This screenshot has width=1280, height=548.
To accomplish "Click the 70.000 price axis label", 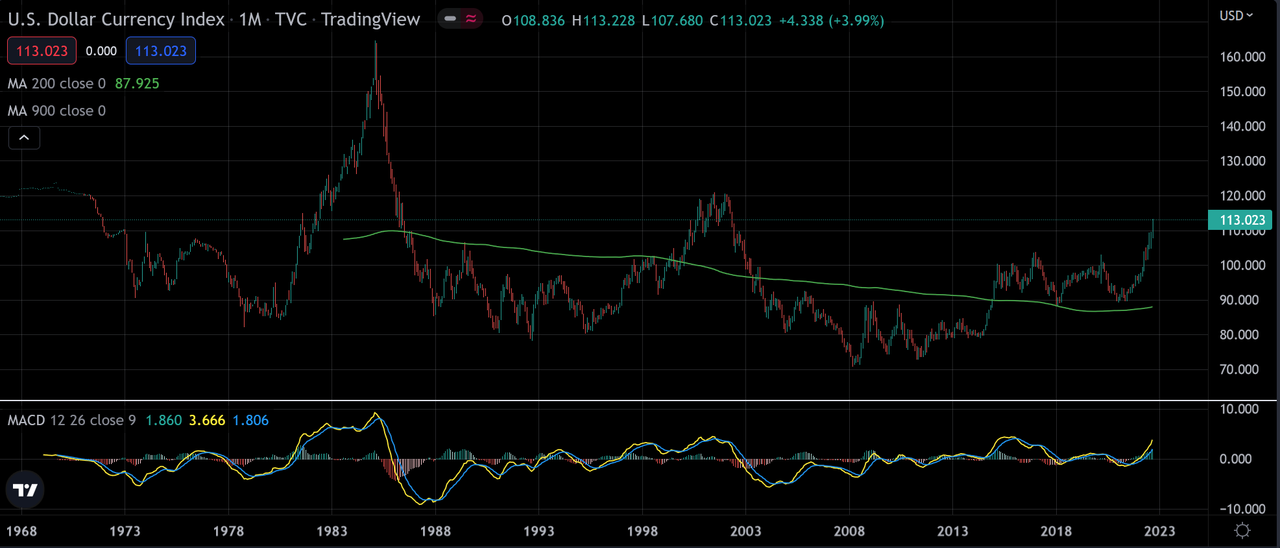I will tap(1241, 369).
